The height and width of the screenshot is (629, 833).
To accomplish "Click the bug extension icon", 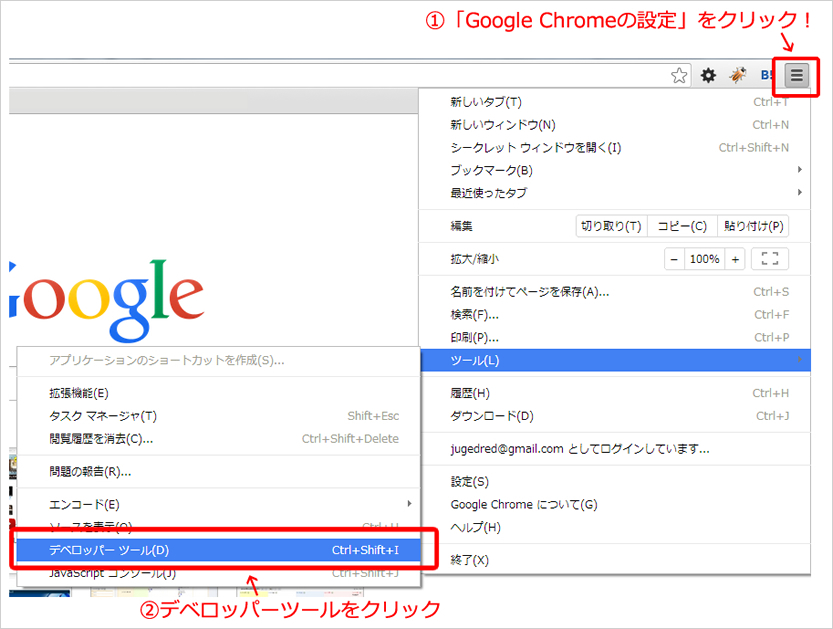I will 737,75.
